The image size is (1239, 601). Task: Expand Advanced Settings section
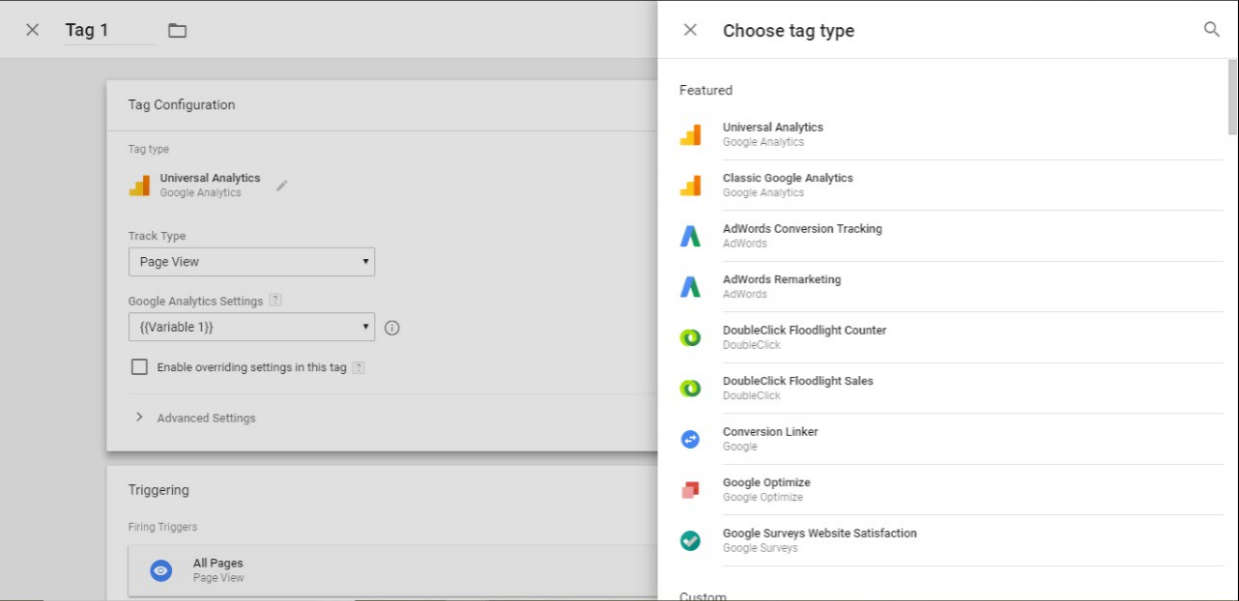(196, 418)
